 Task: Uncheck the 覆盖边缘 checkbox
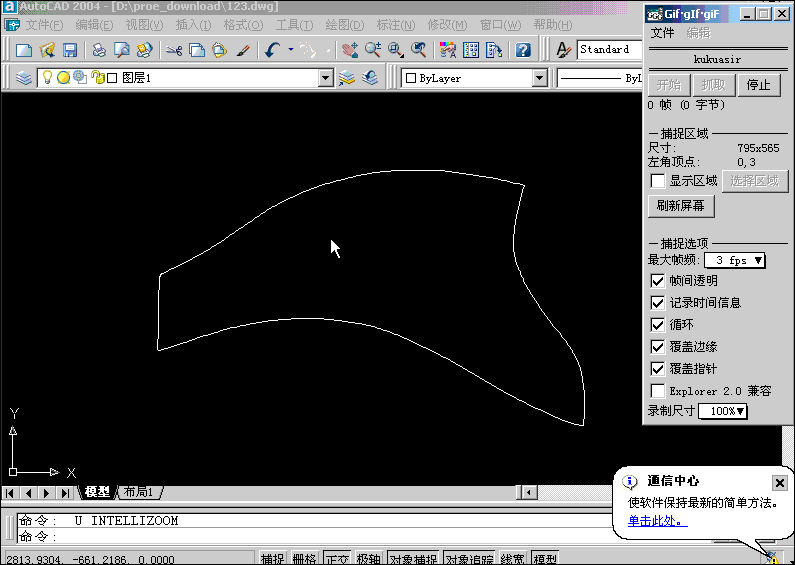[x=658, y=347]
